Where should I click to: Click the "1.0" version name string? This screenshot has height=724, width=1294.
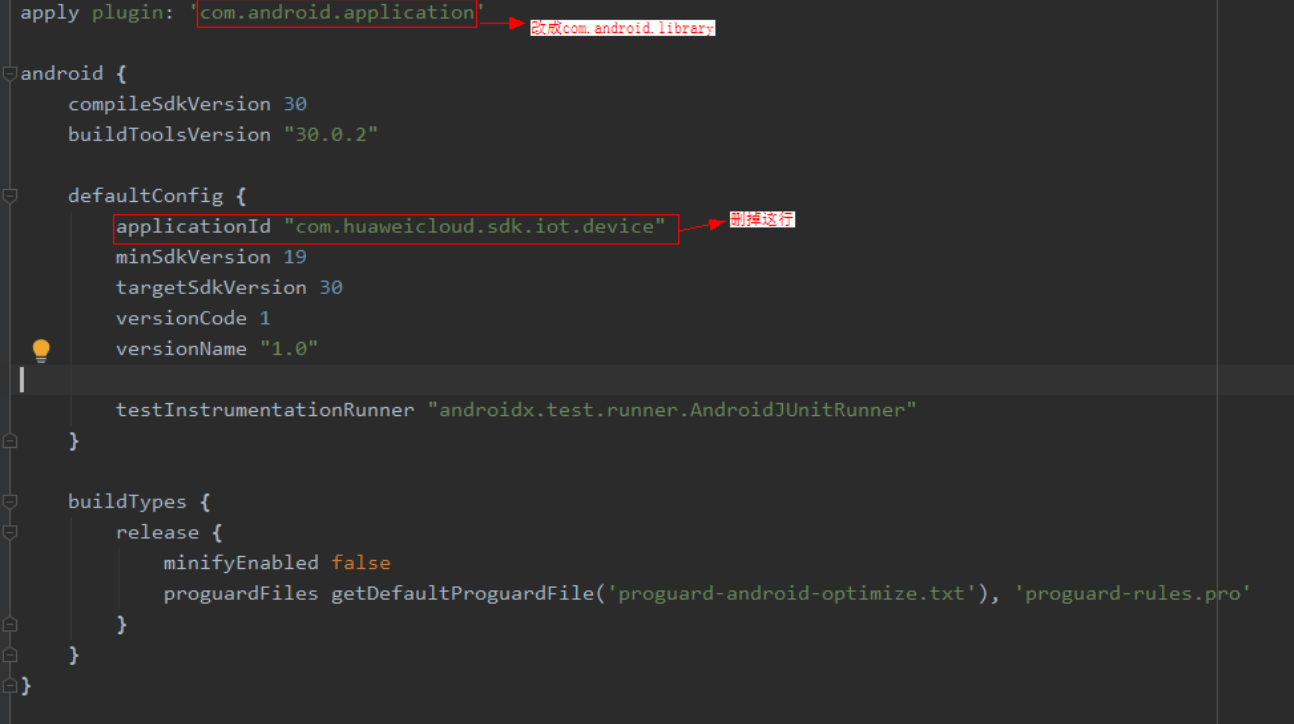click(289, 349)
